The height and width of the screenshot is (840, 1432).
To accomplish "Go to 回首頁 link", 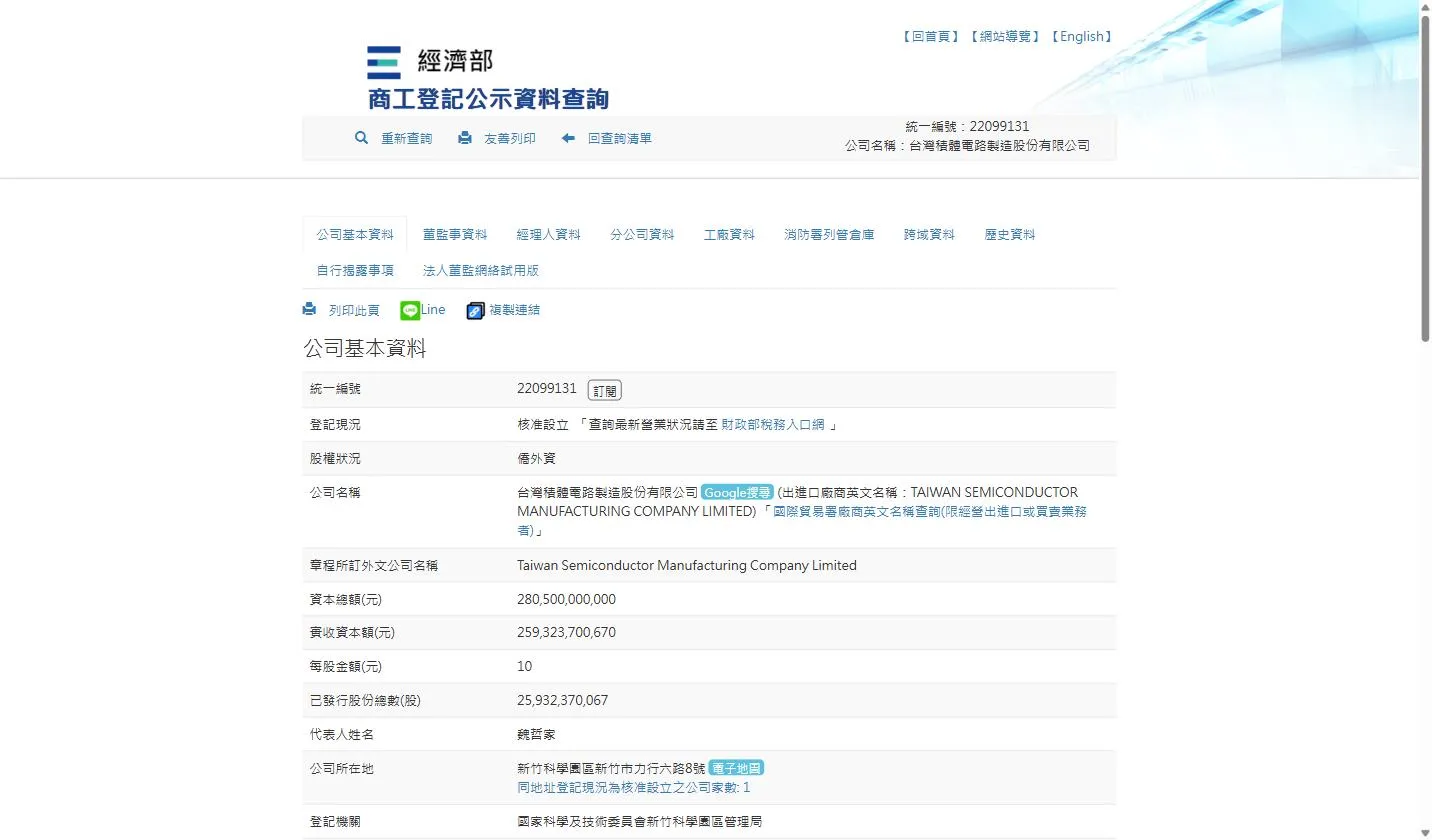I will [930, 37].
